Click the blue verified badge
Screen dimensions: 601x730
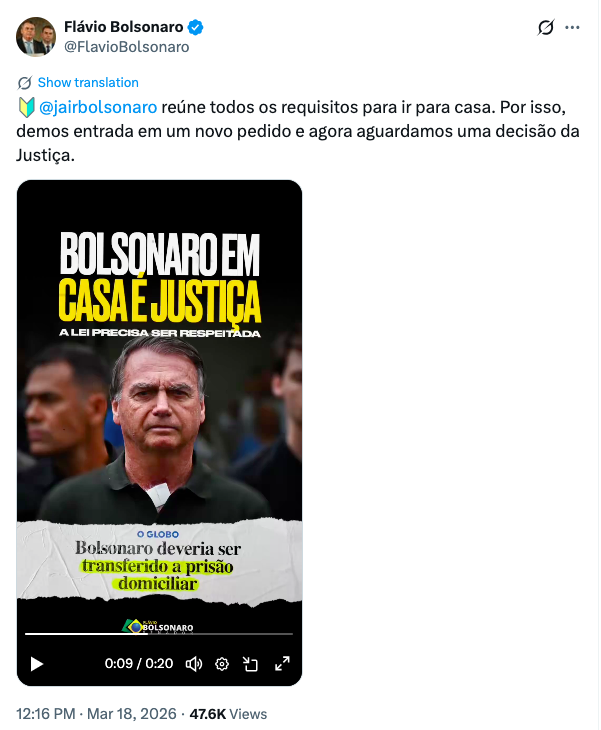(x=195, y=27)
